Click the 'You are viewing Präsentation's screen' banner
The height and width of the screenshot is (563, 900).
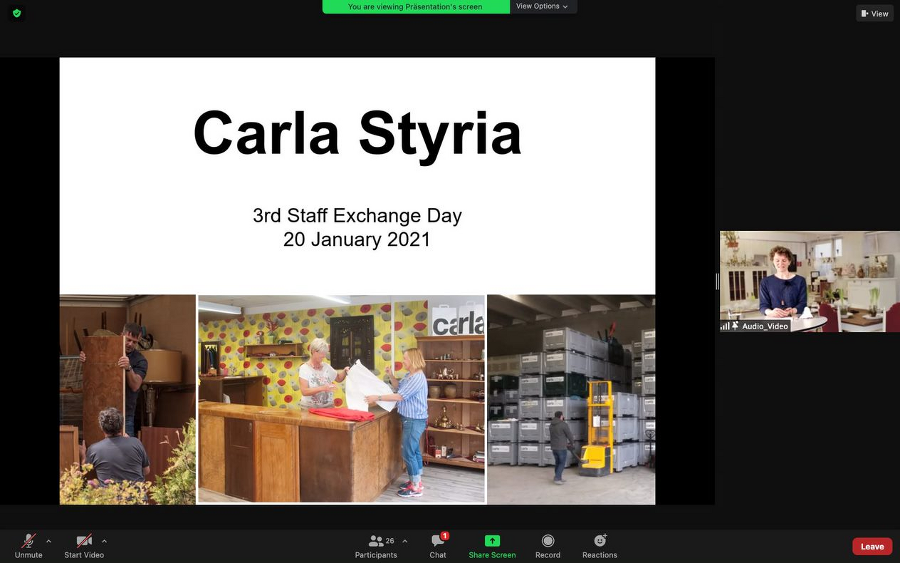(416, 6)
